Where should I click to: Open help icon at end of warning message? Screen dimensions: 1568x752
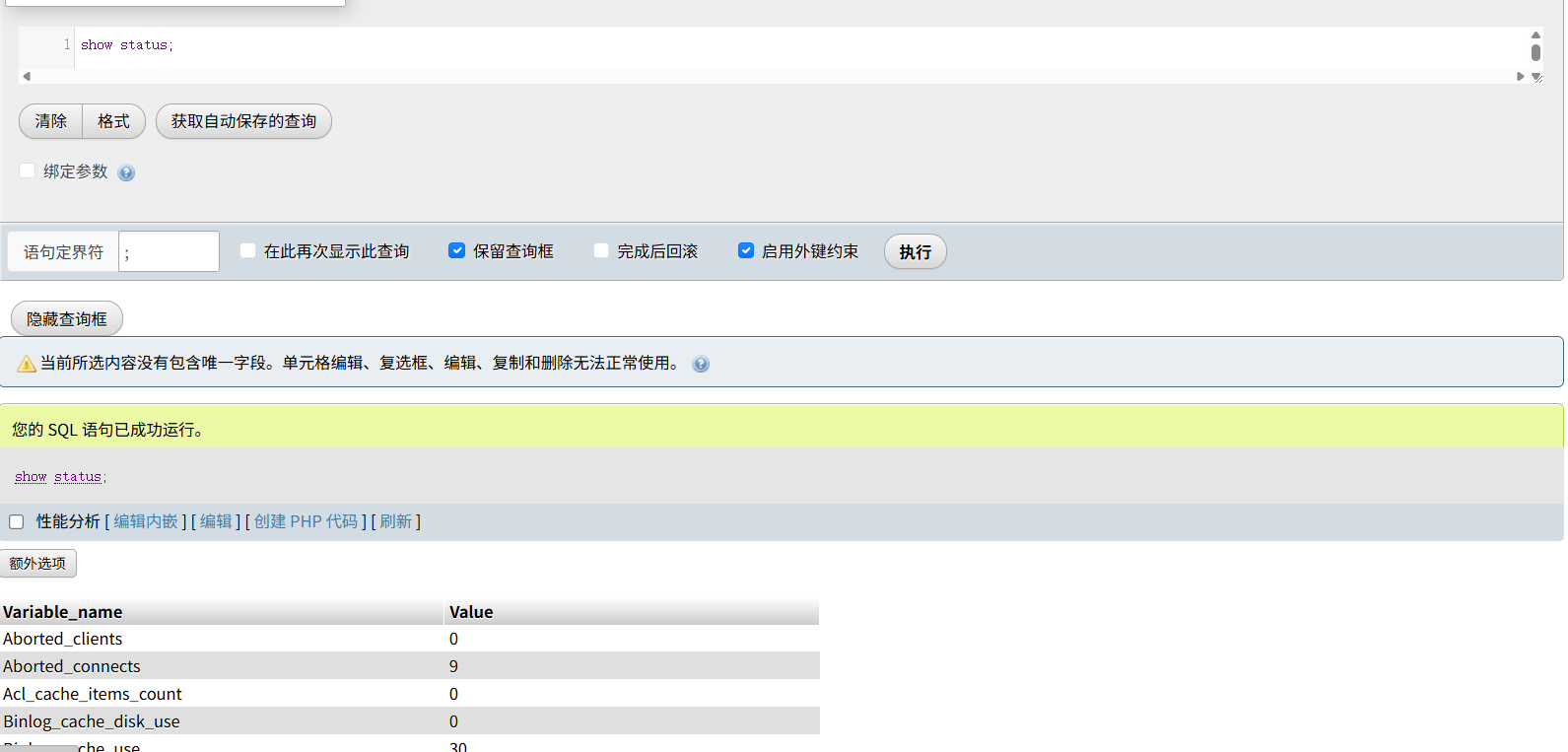click(x=701, y=365)
